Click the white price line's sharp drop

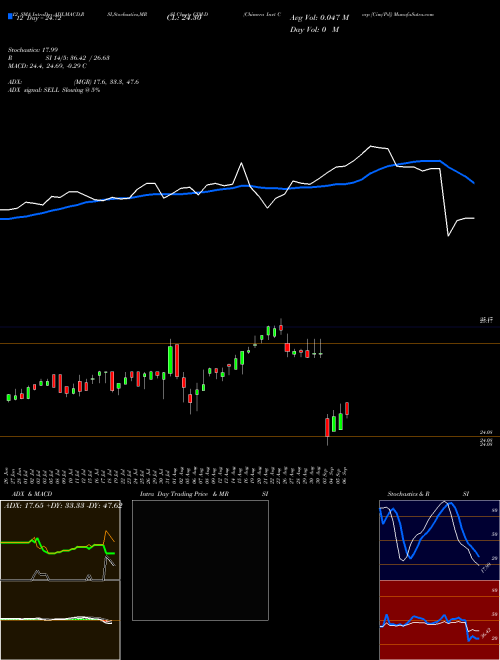(444, 202)
